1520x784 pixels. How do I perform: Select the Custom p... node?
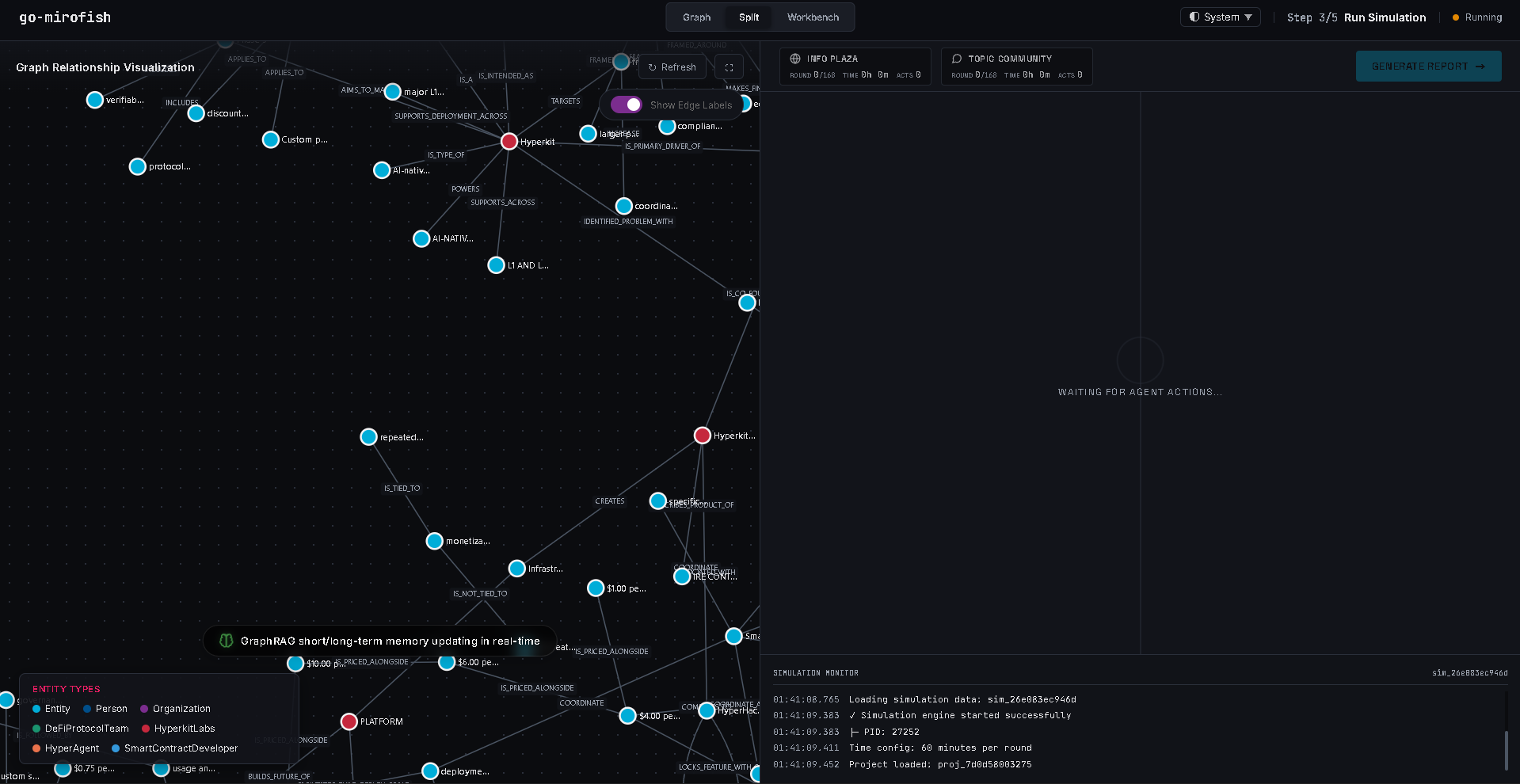[x=271, y=139]
